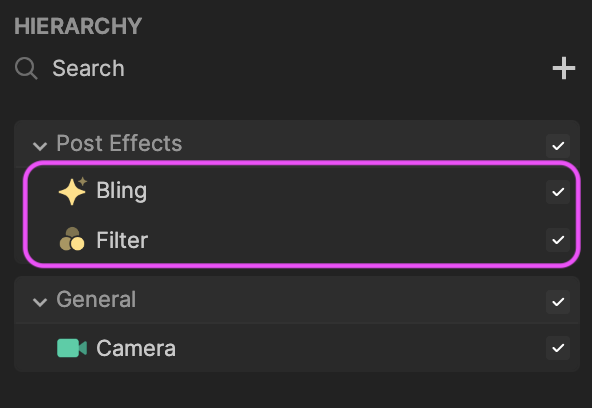The width and height of the screenshot is (592, 408).
Task: Toggle the Camera checkbox off
Action: tap(558, 348)
